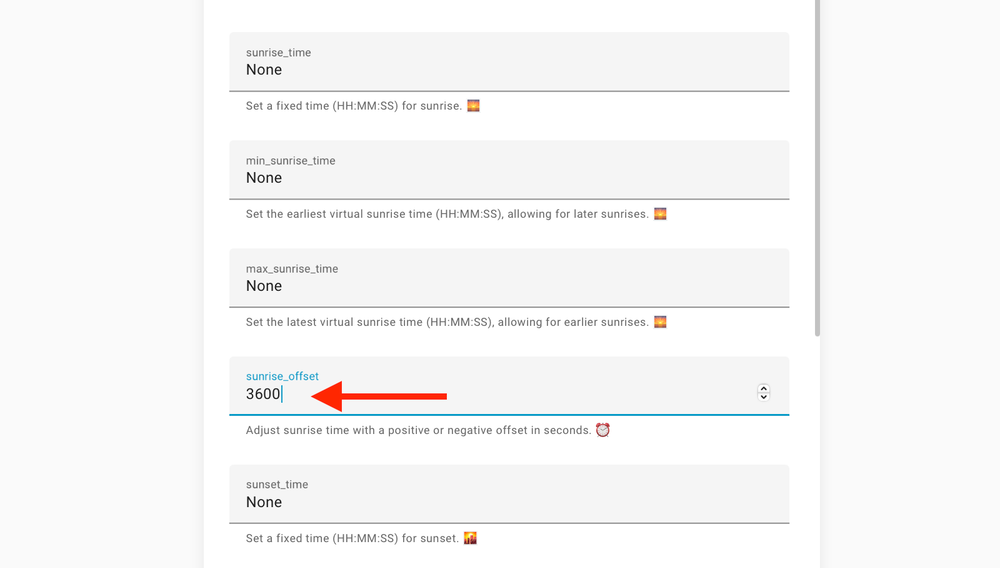Click the sunrise_time input field
The height and width of the screenshot is (568, 1000).
[x=509, y=62]
